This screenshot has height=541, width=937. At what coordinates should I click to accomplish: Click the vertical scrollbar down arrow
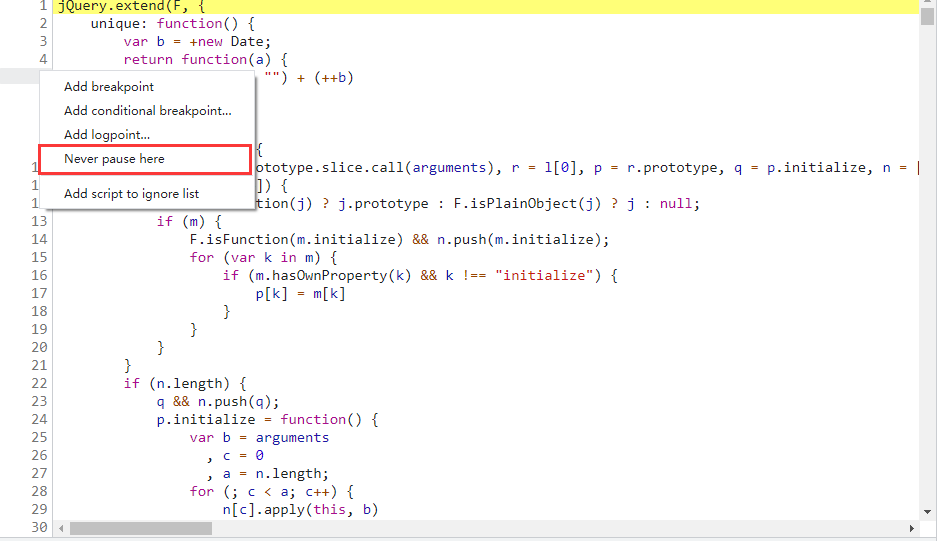[927, 512]
